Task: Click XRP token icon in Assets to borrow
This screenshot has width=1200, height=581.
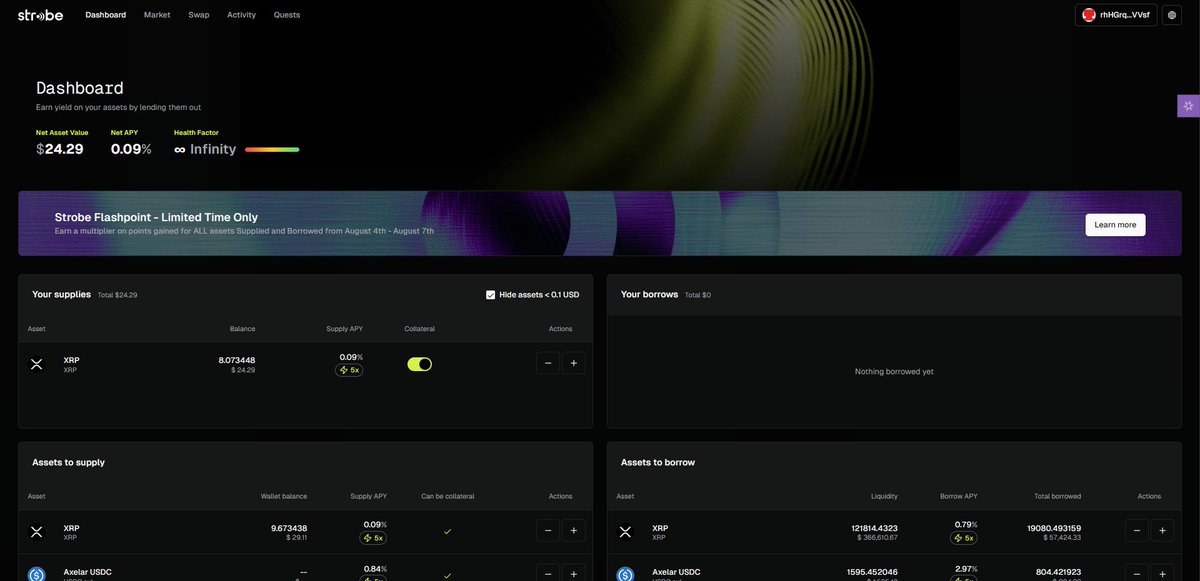Action: tap(626, 532)
